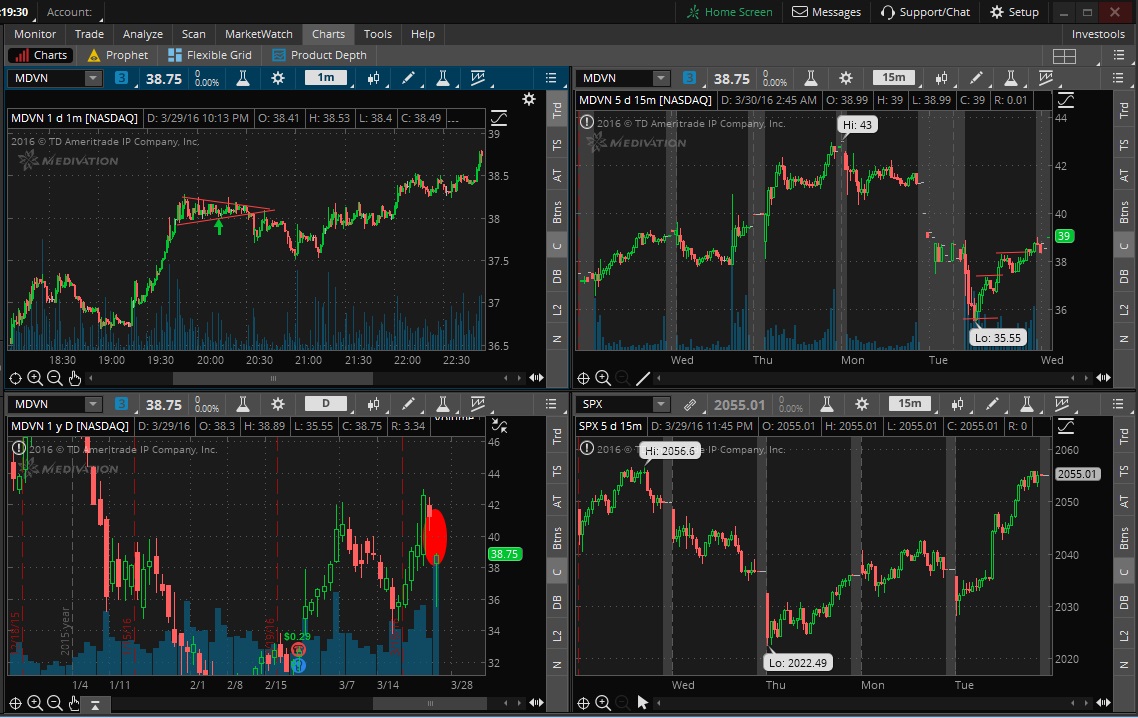The width and height of the screenshot is (1138, 718).
Task: Open the patterns icon in the top-left chart toolbar
Action: [x=478, y=78]
